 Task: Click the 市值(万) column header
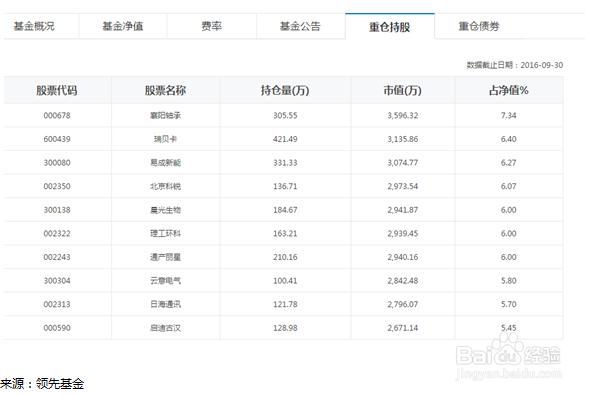tap(402, 91)
